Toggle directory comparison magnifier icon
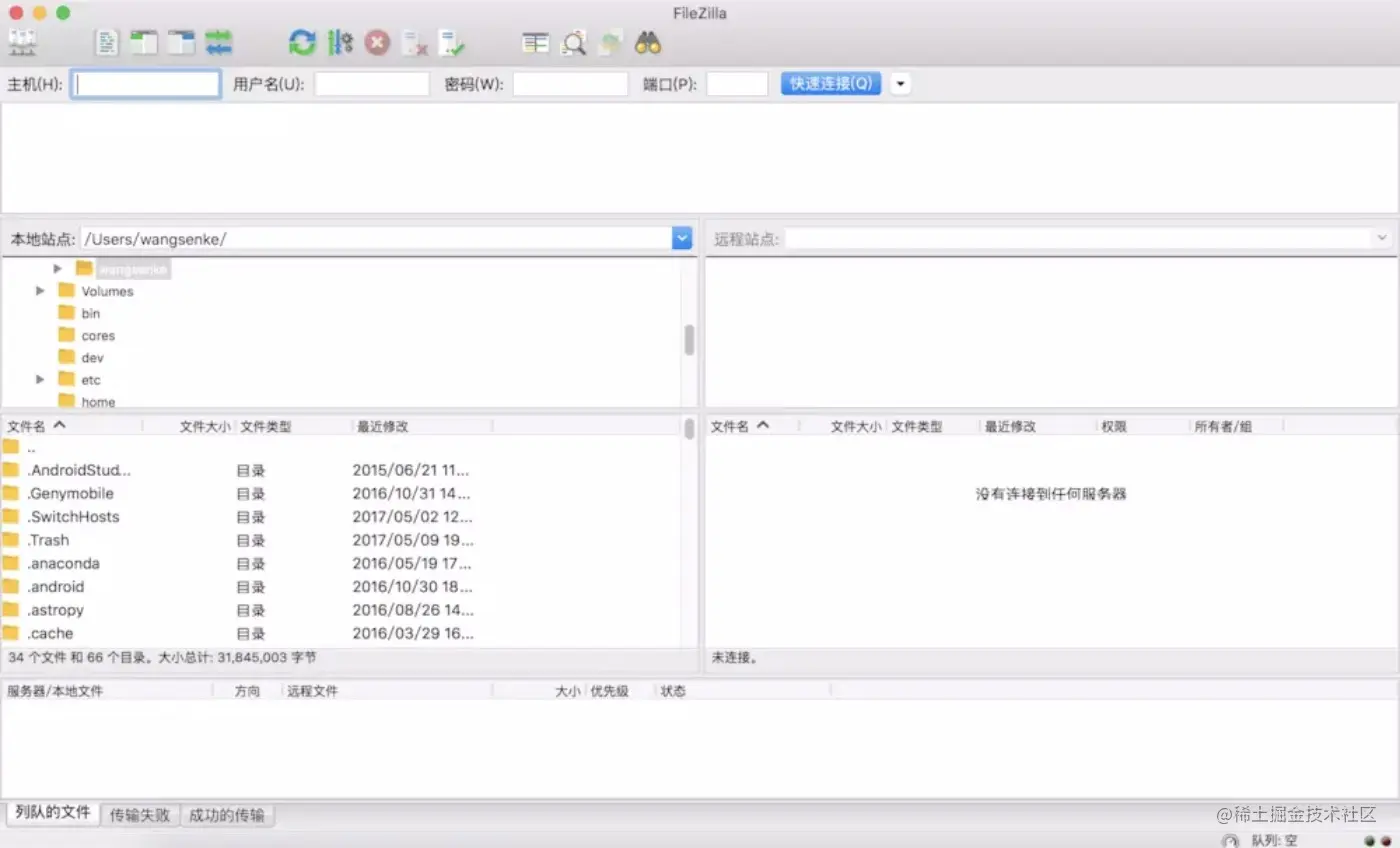This screenshot has width=1400, height=848. [x=574, y=42]
